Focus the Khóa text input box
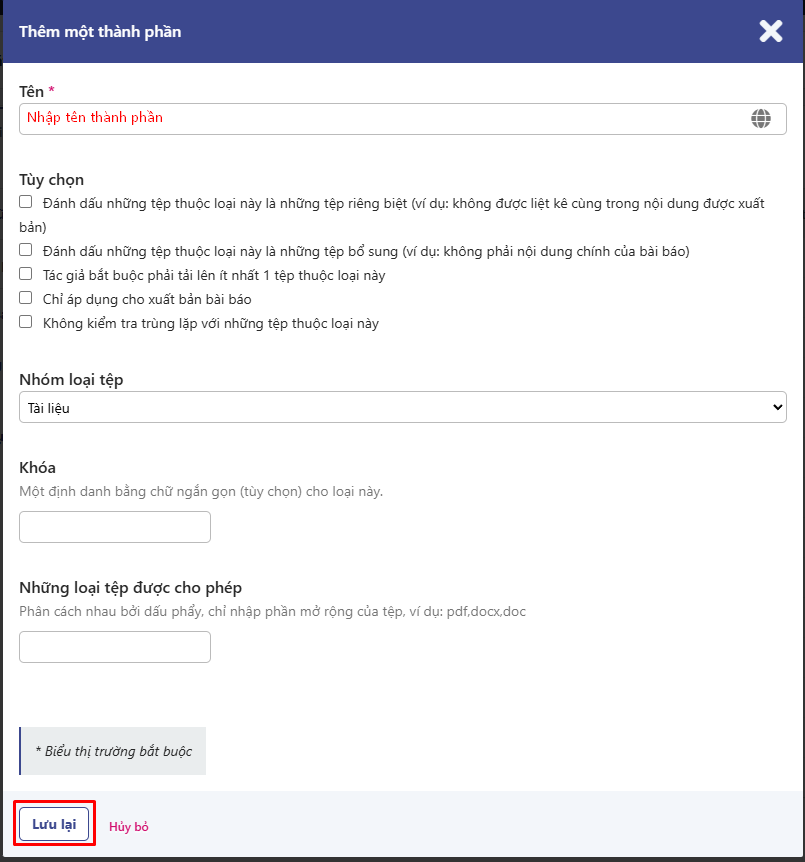This screenshot has width=805, height=862. (115, 527)
